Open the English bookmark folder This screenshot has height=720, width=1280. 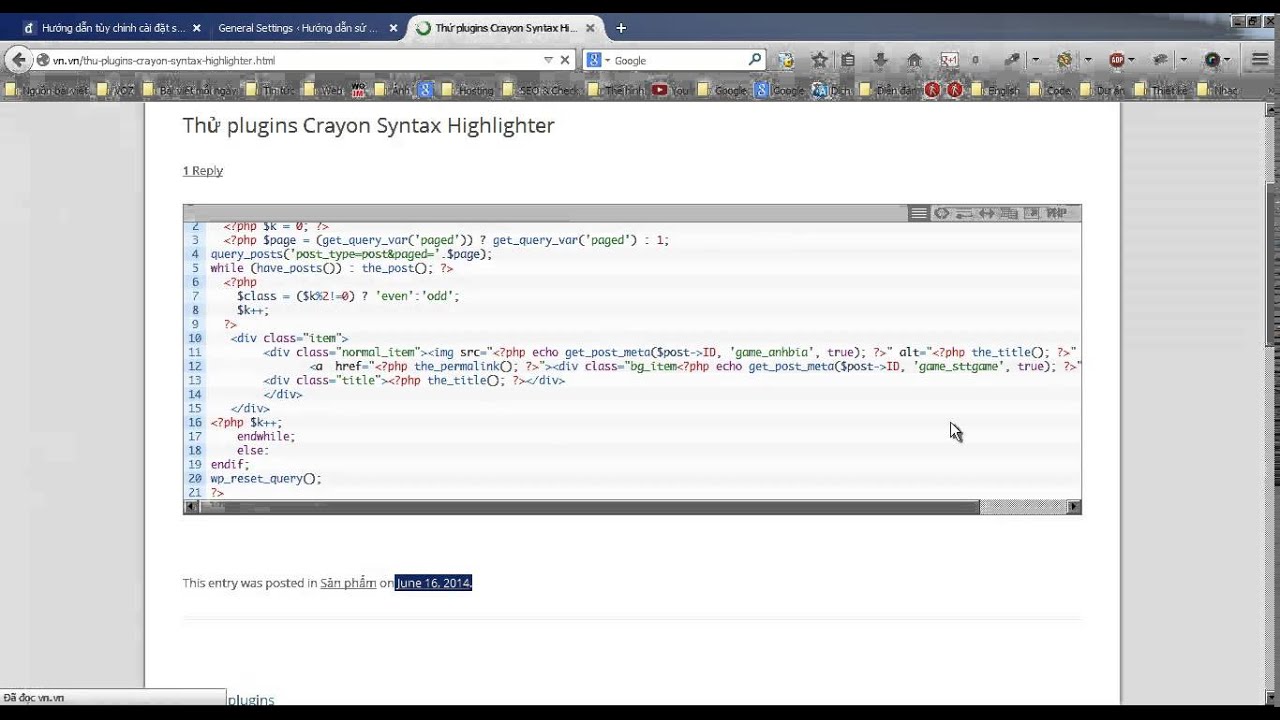click(x=994, y=90)
